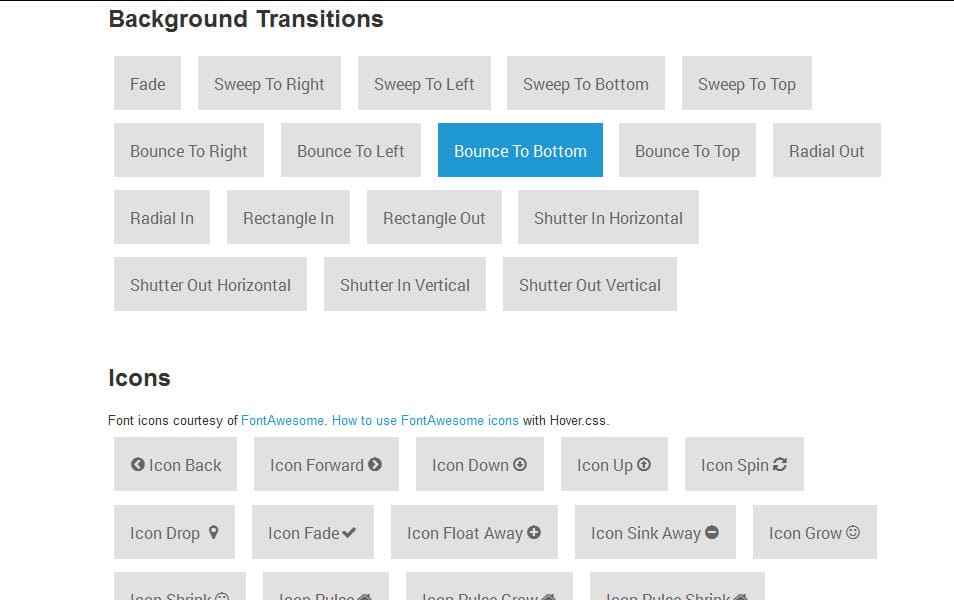Viewport: 954px width, 600px height.
Task: Click the Icon Back arrow button
Action: (175, 464)
